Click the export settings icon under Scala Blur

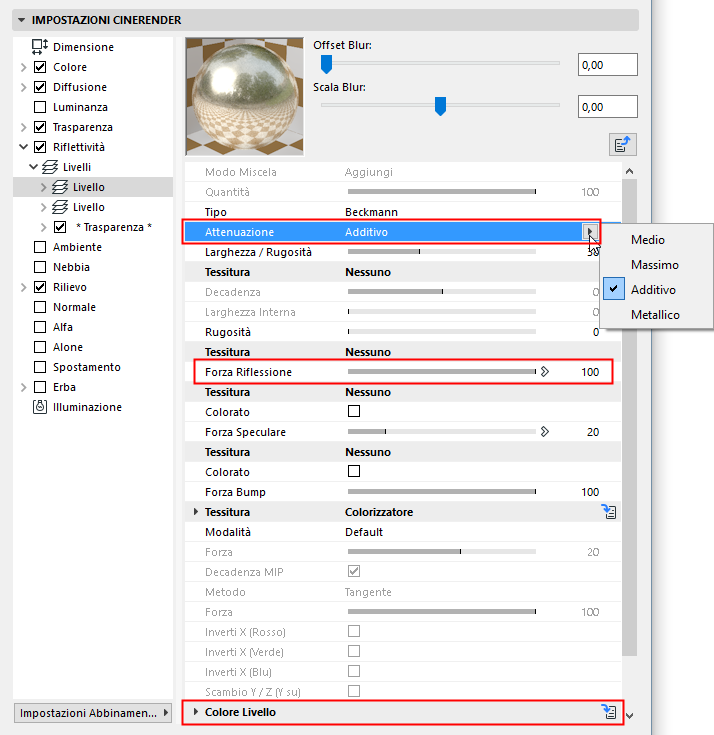(623, 144)
